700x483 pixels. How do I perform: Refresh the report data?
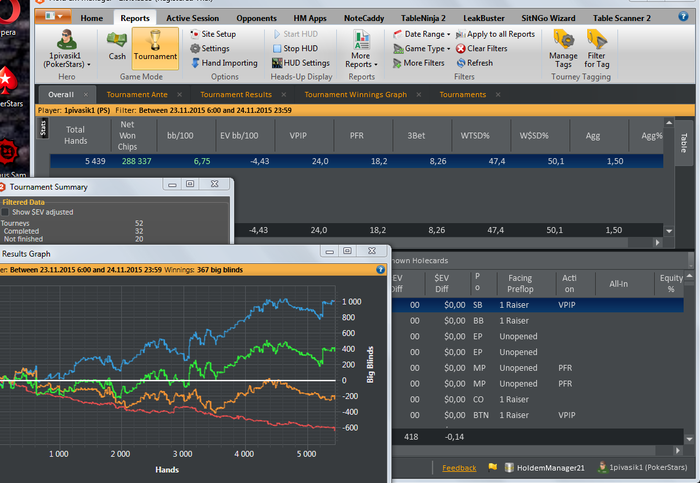pos(475,63)
